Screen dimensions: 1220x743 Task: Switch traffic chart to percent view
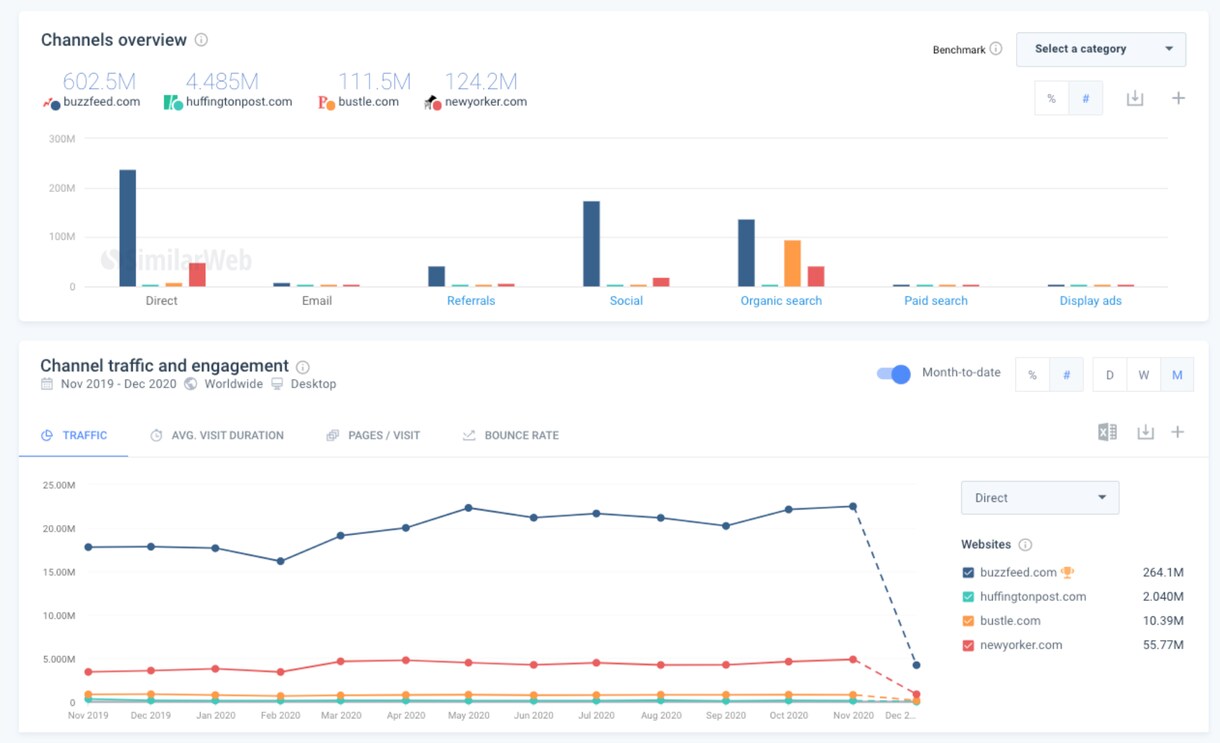tap(1032, 375)
